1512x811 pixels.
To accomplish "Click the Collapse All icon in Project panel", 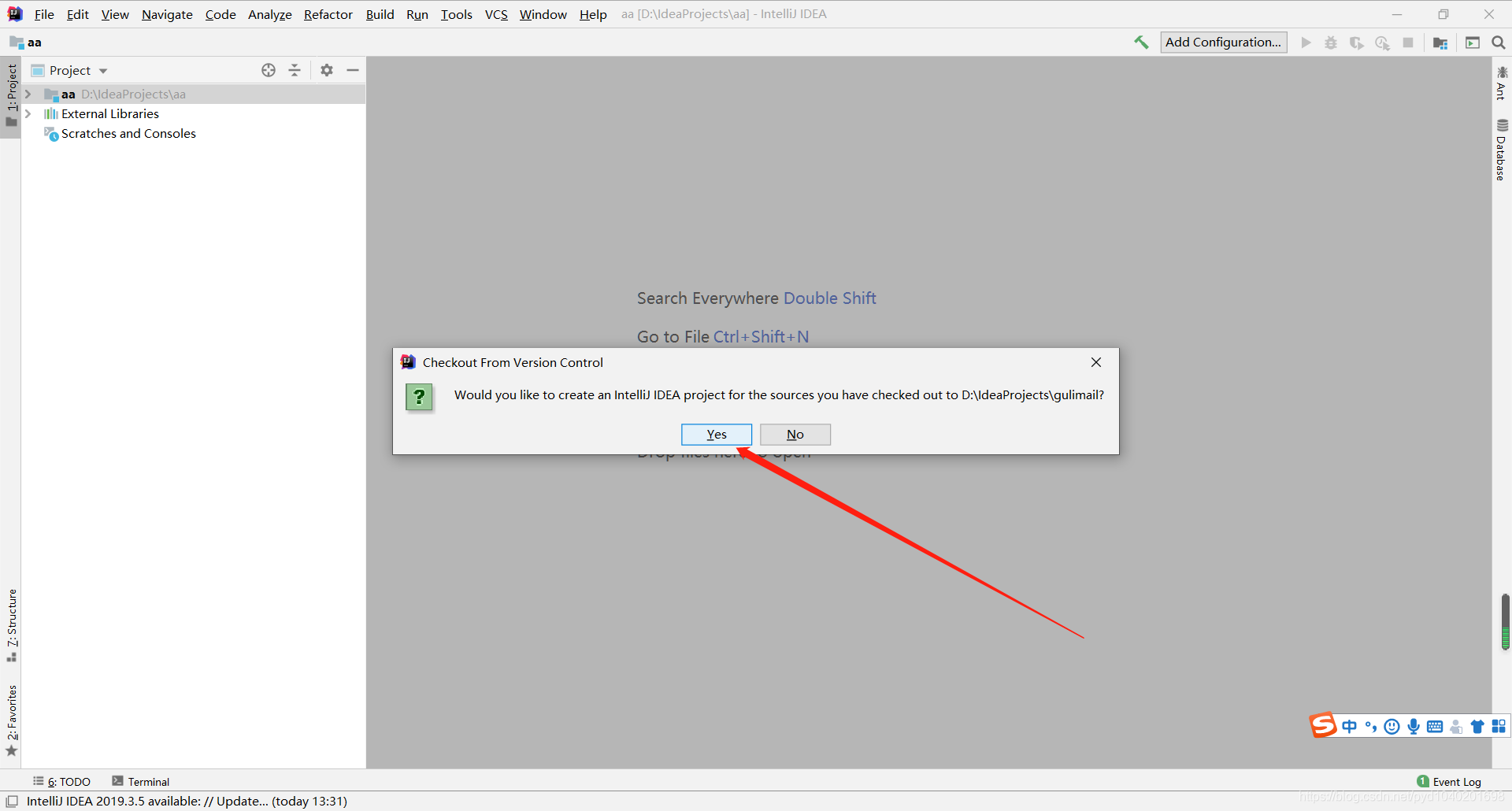I will tap(295, 70).
